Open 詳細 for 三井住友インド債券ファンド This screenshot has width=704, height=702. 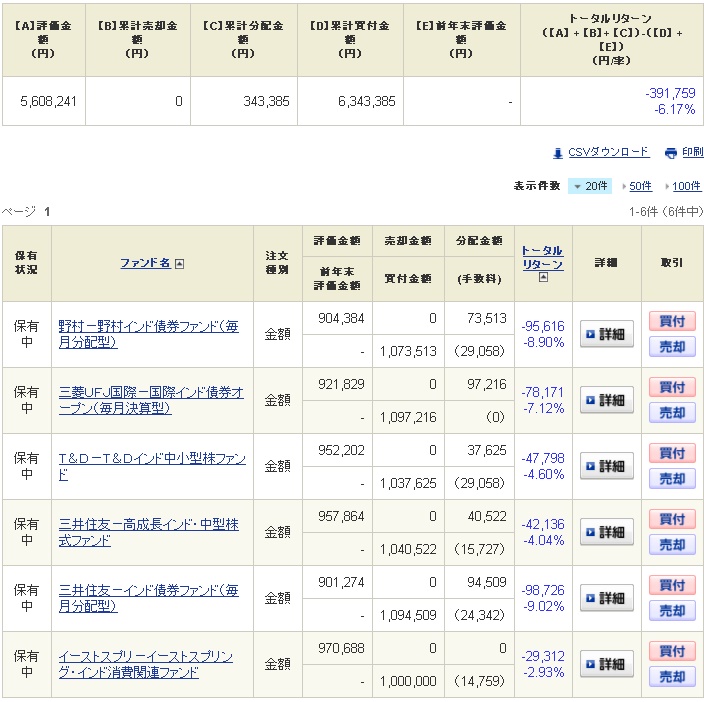coord(607,598)
